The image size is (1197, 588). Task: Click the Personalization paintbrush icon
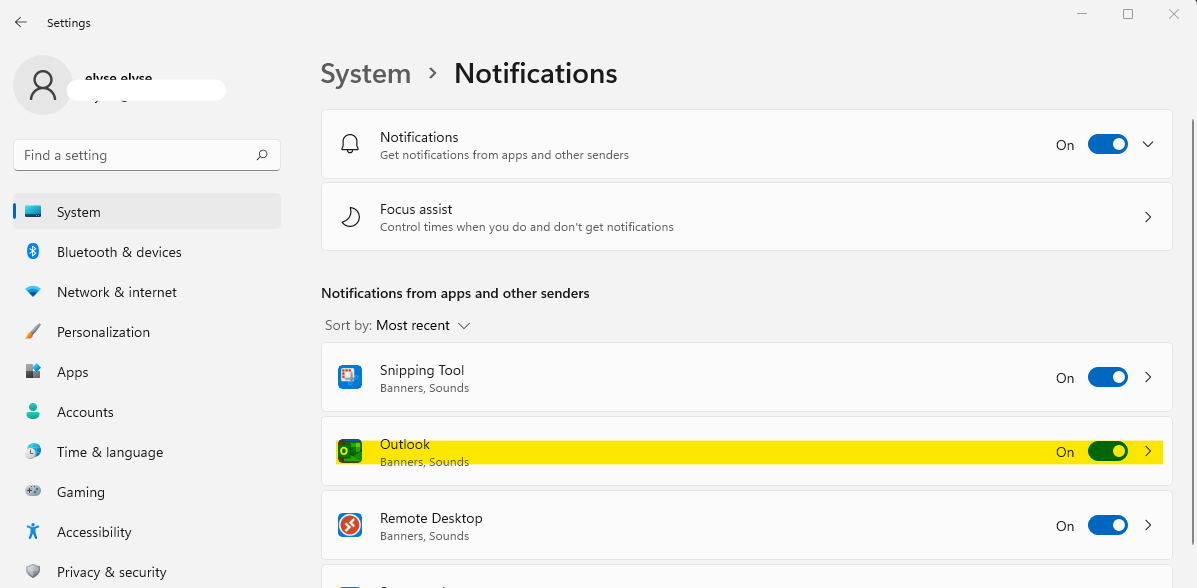click(x=33, y=331)
